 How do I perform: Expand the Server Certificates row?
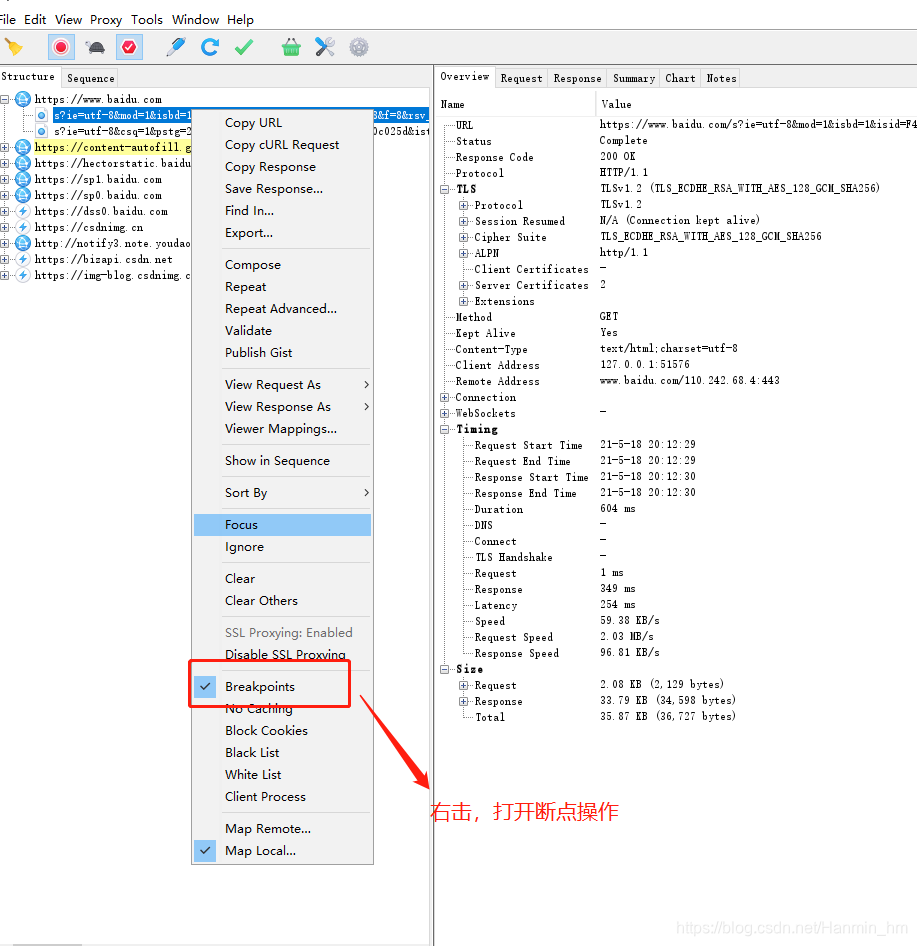click(x=463, y=285)
